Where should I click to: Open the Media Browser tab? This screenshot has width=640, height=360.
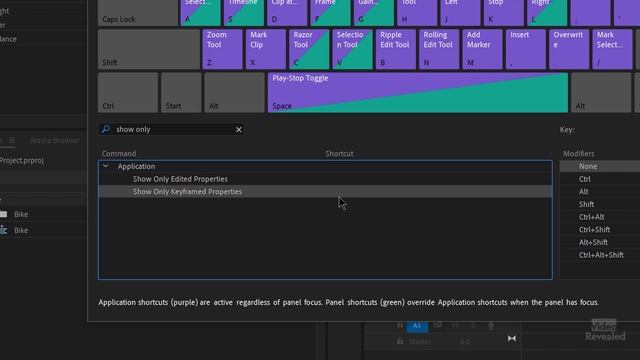[55, 140]
